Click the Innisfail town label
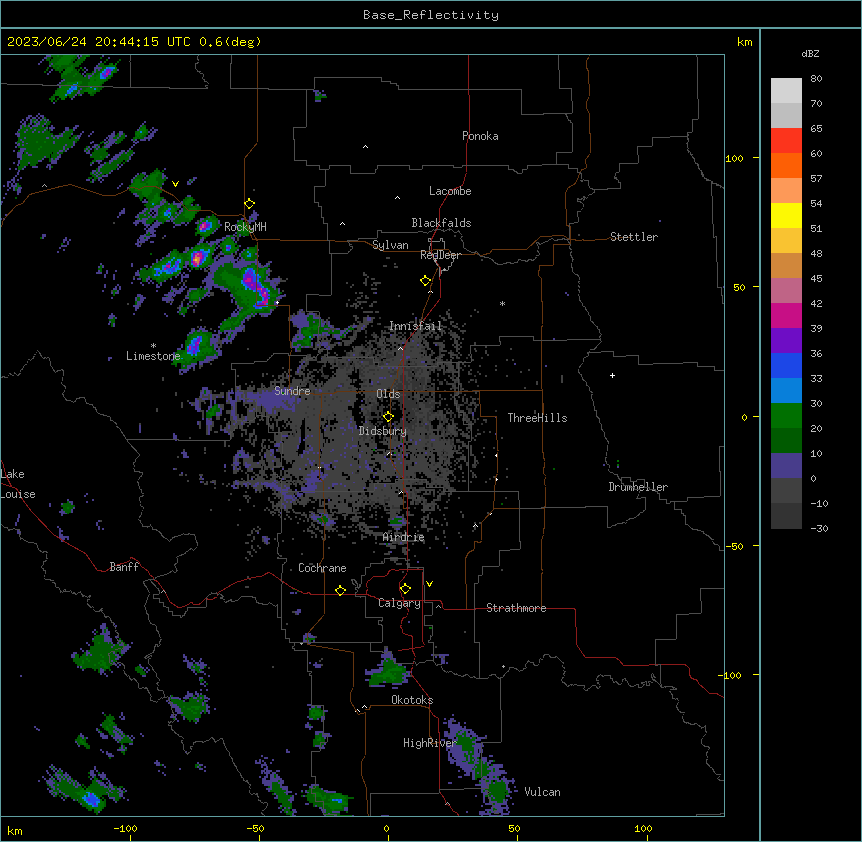 click(x=416, y=326)
